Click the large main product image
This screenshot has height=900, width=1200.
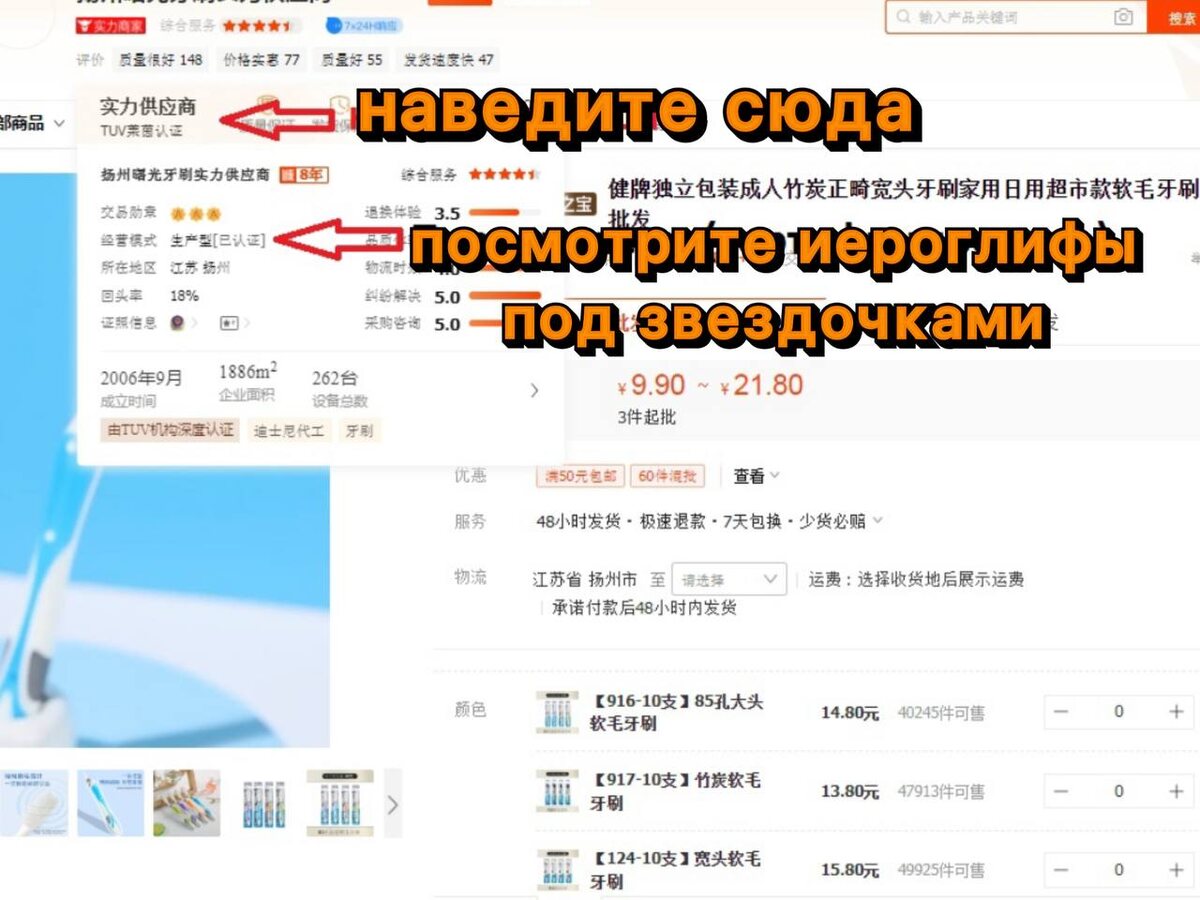point(165,460)
